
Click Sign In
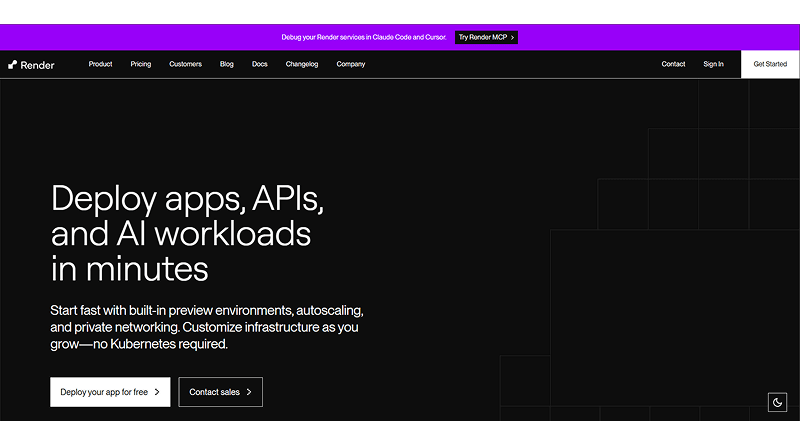click(x=713, y=64)
